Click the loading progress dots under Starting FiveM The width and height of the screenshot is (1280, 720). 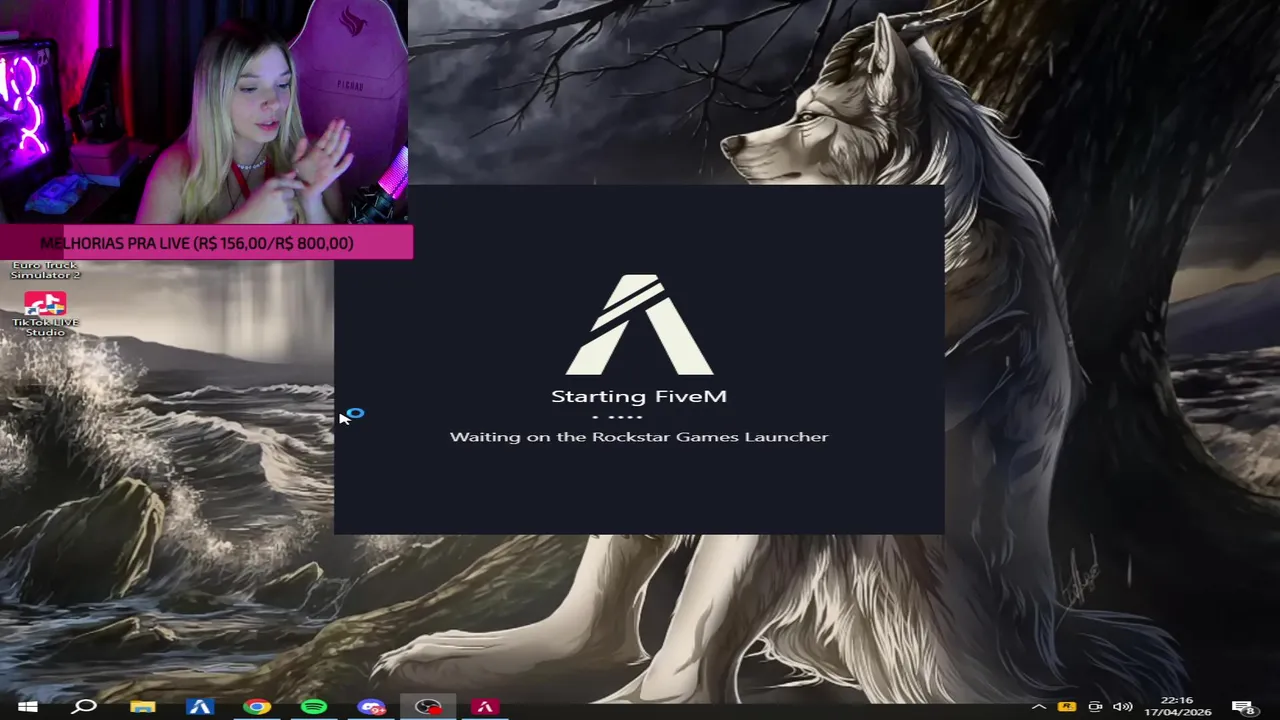(617, 416)
